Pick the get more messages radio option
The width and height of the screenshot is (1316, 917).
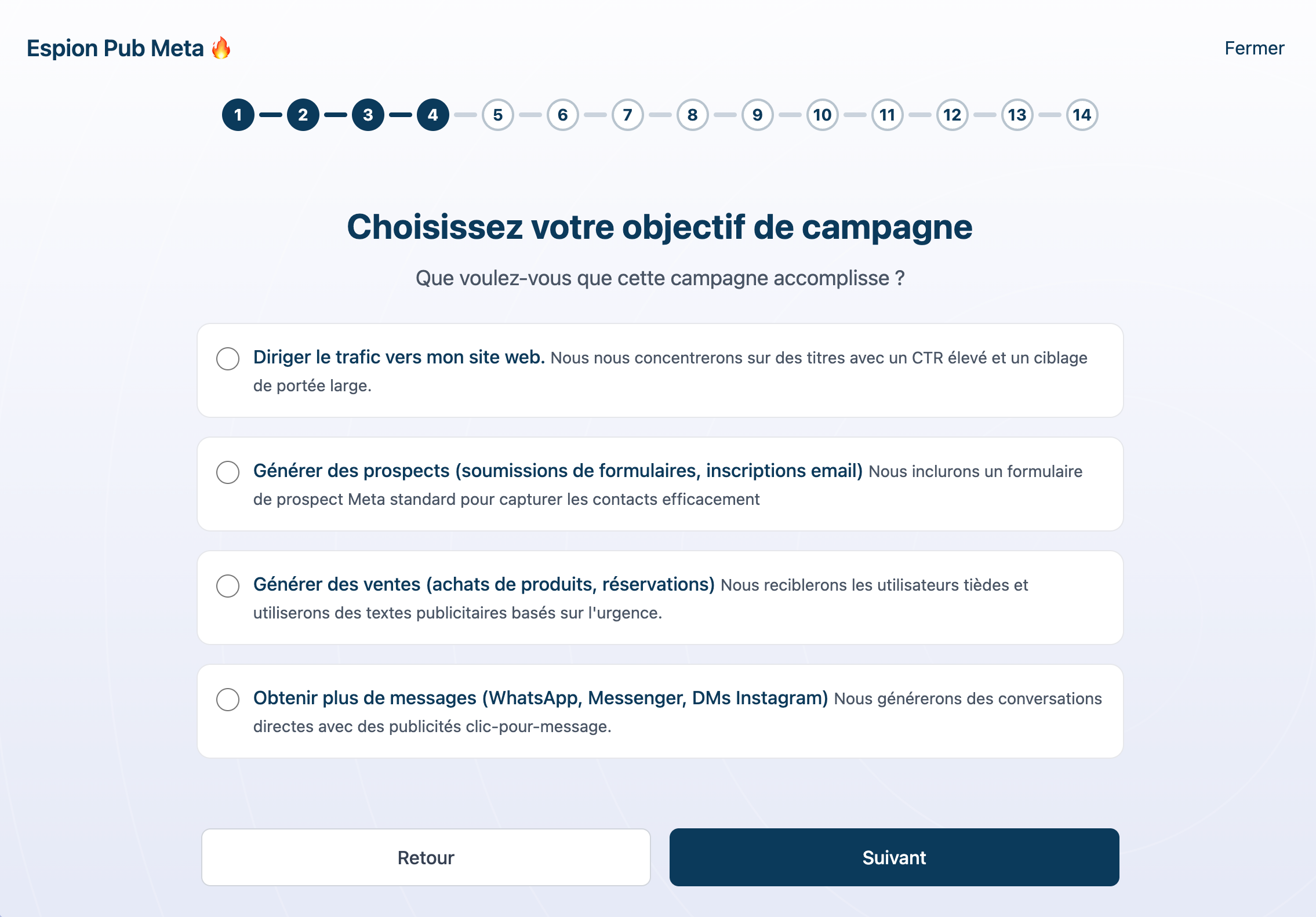click(x=228, y=700)
